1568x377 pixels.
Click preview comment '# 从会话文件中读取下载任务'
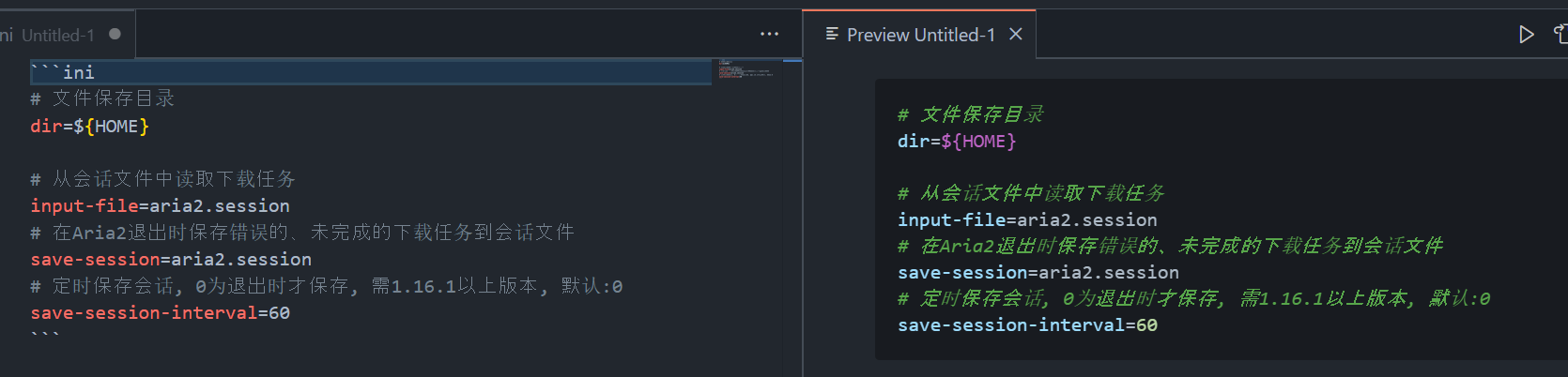tap(1031, 193)
